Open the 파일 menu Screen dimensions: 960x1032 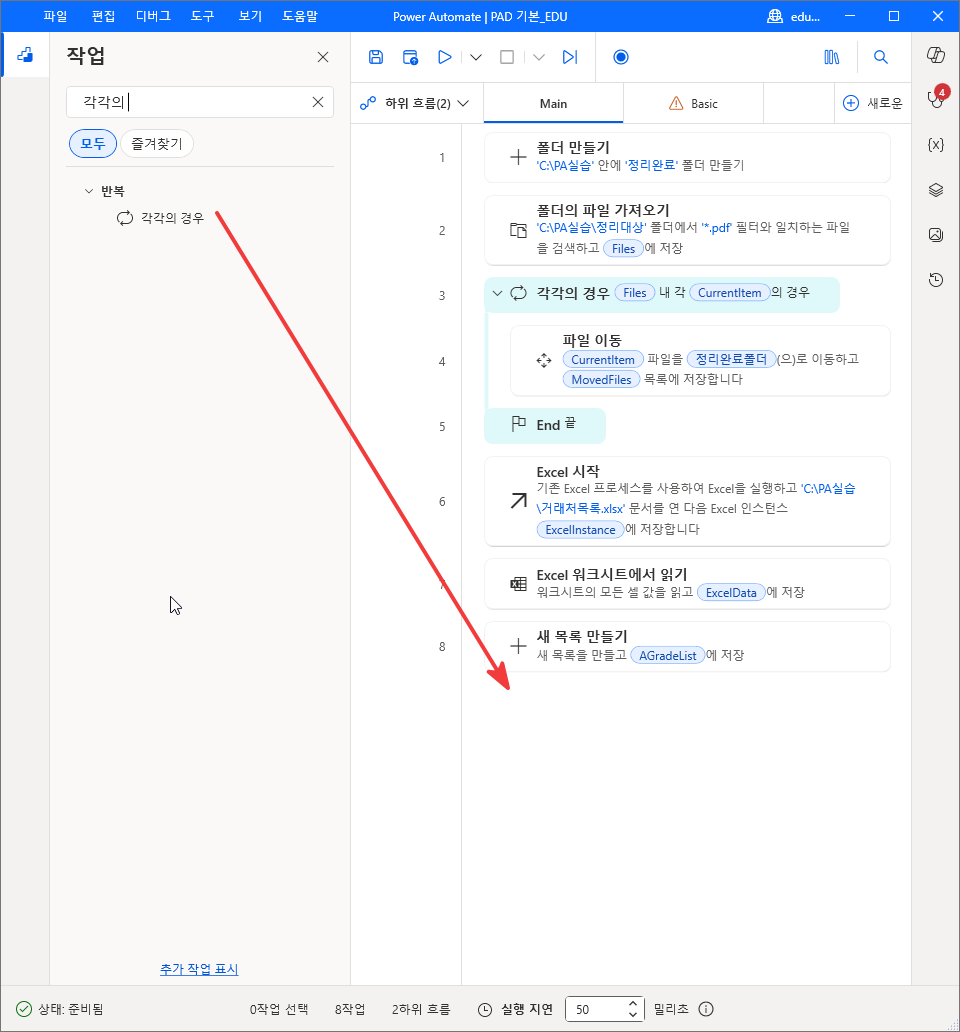click(55, 16)
